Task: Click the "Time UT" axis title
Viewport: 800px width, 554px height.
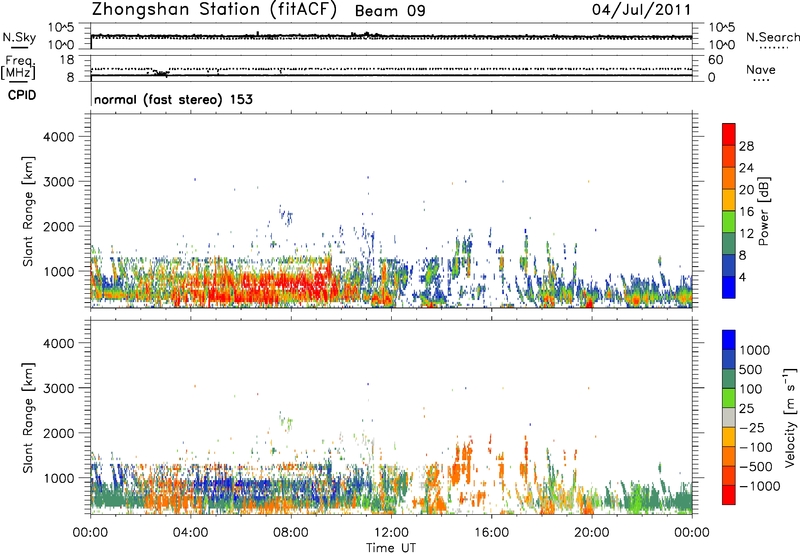Action: coord(391,548)
